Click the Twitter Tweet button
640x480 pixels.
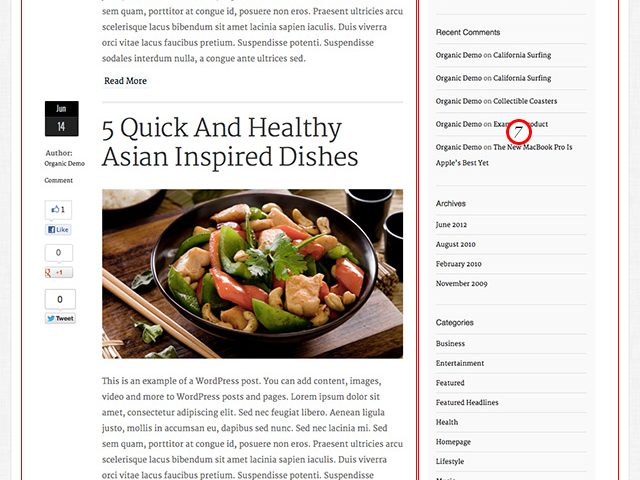[60, 318]
